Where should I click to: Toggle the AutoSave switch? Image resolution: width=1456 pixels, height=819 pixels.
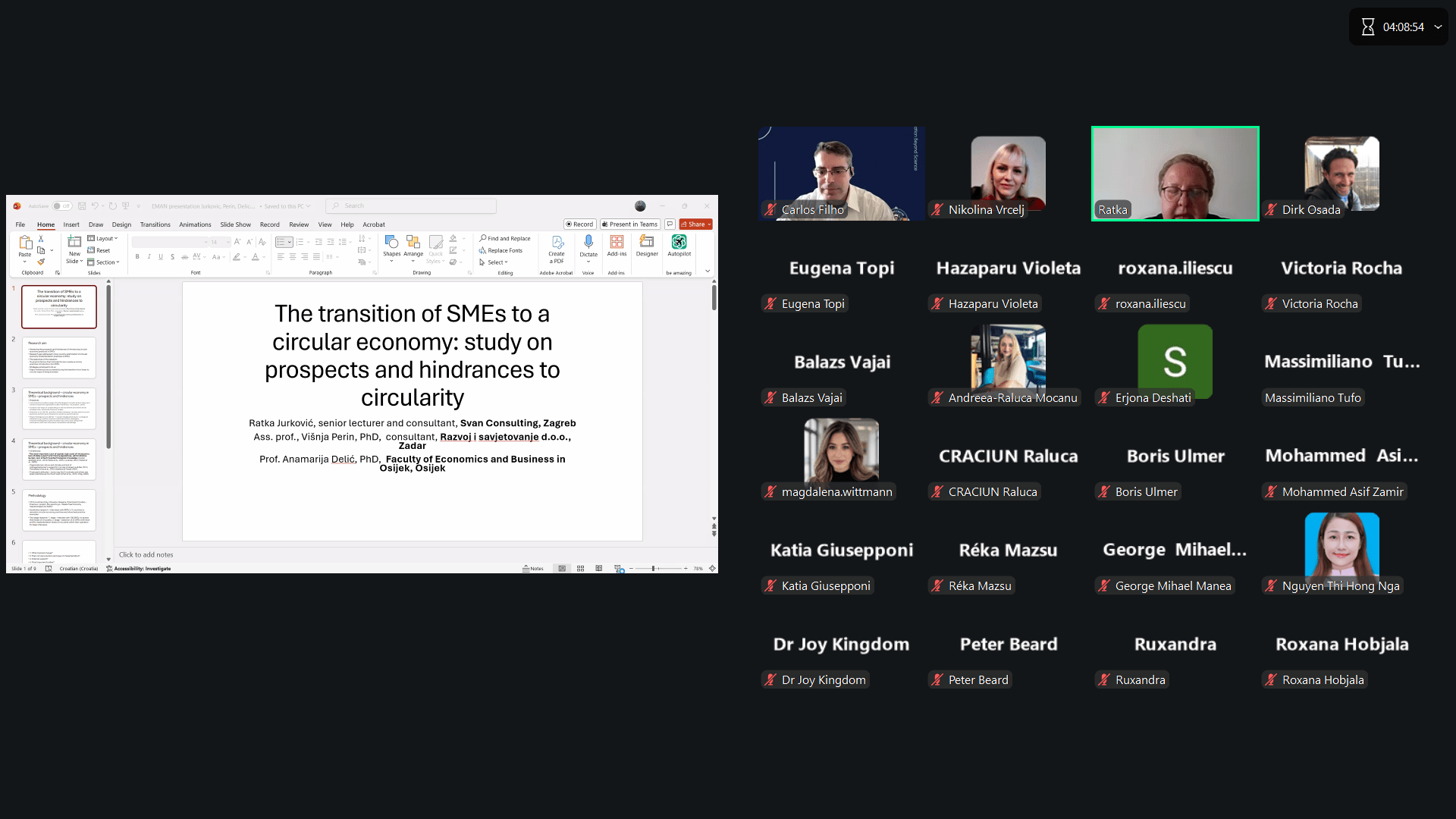pos(62,206)
